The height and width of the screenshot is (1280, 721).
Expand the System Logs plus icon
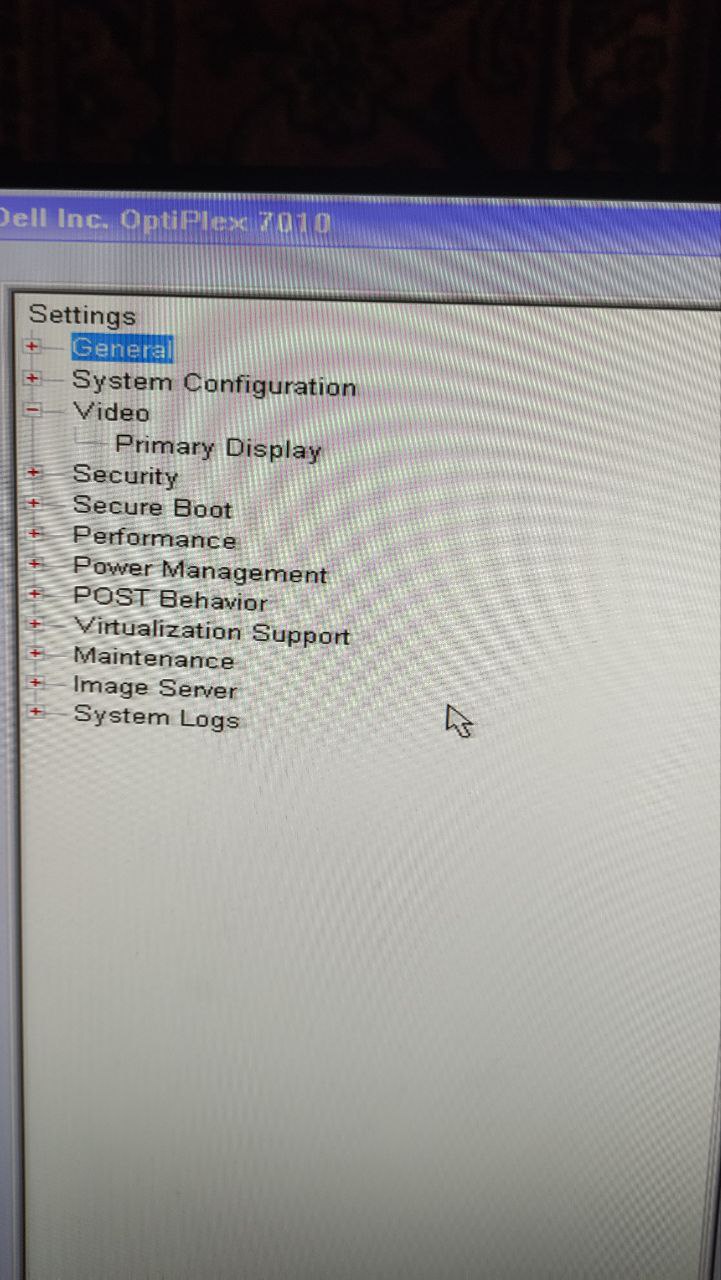37,712
